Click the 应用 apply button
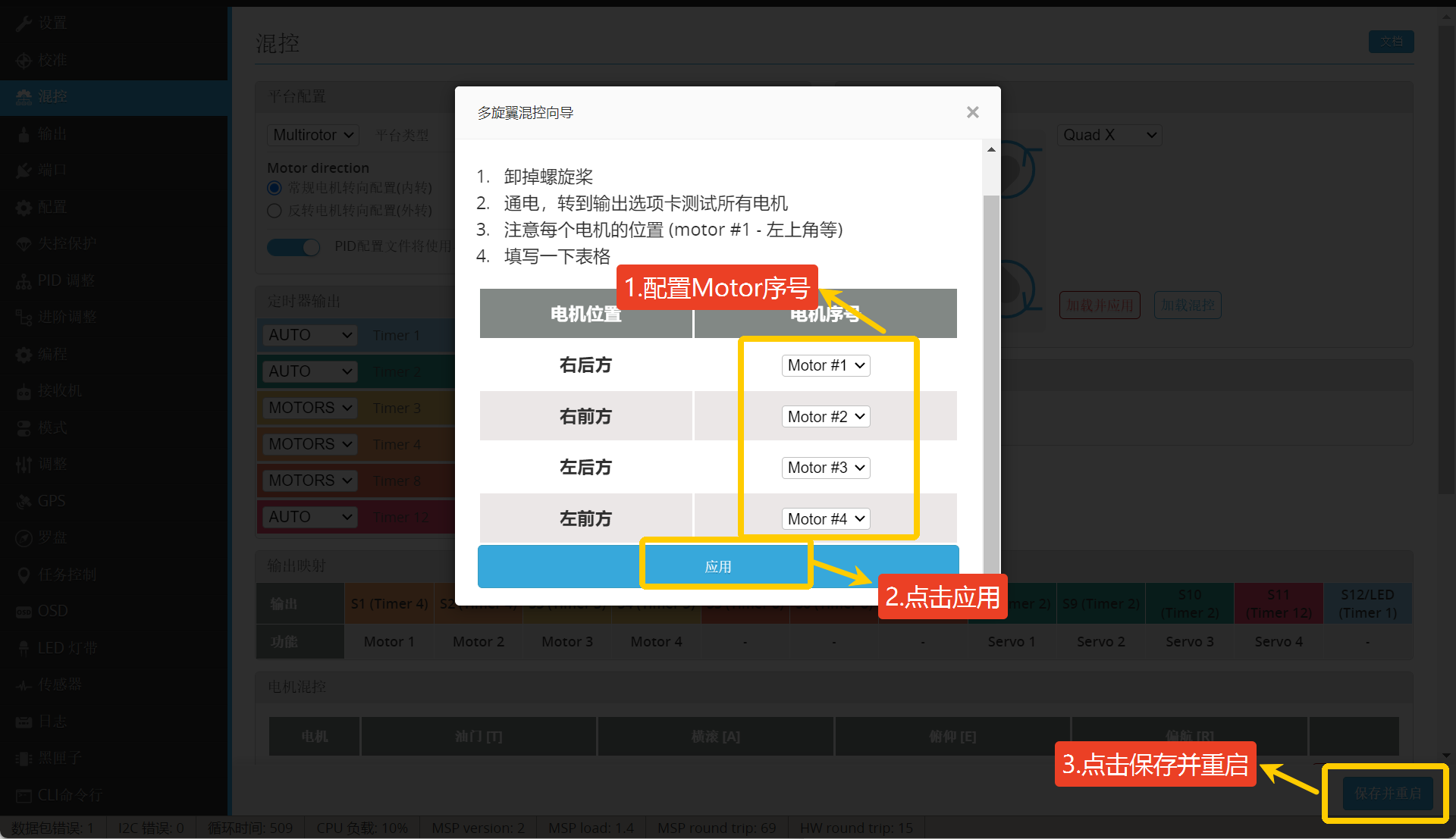The height and width of the screenshot is (839, 1456). (718, 567)
